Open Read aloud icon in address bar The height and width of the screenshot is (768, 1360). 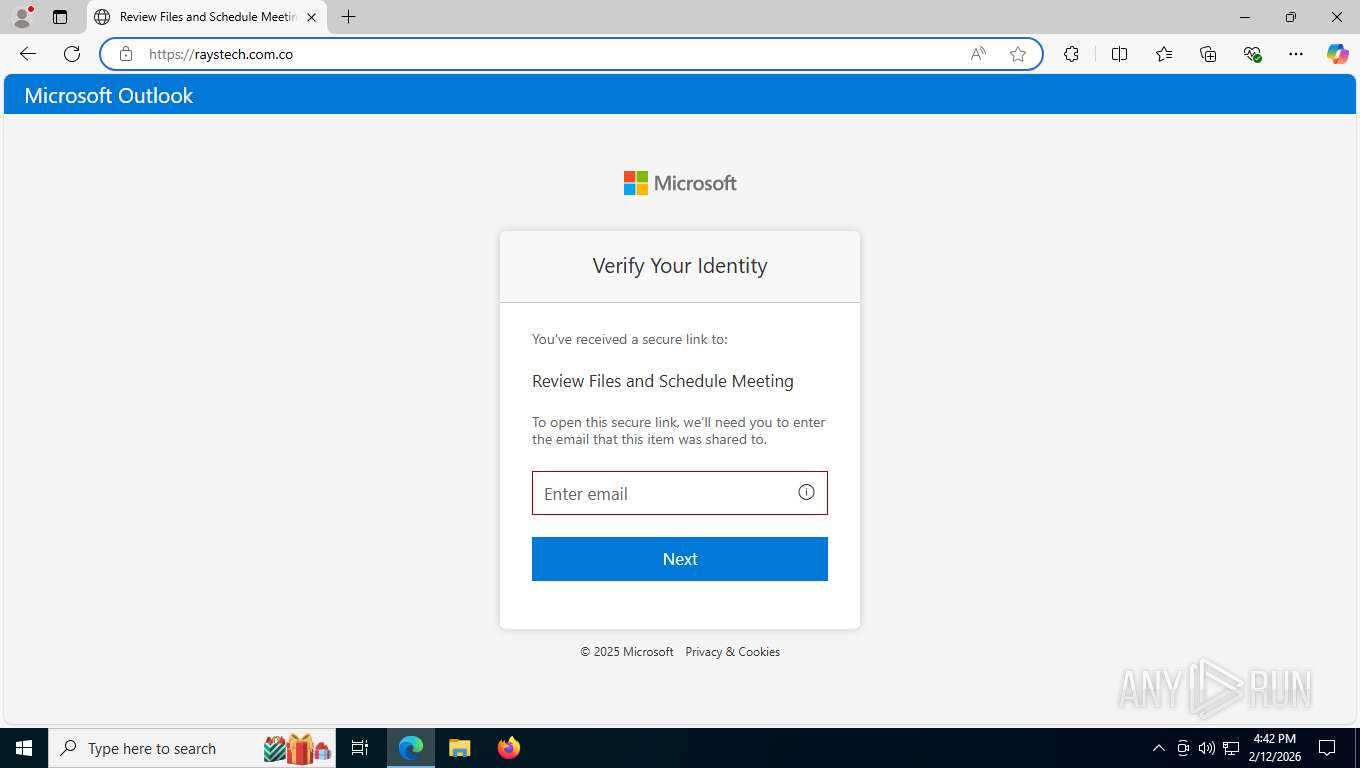[x=978, y=54]
